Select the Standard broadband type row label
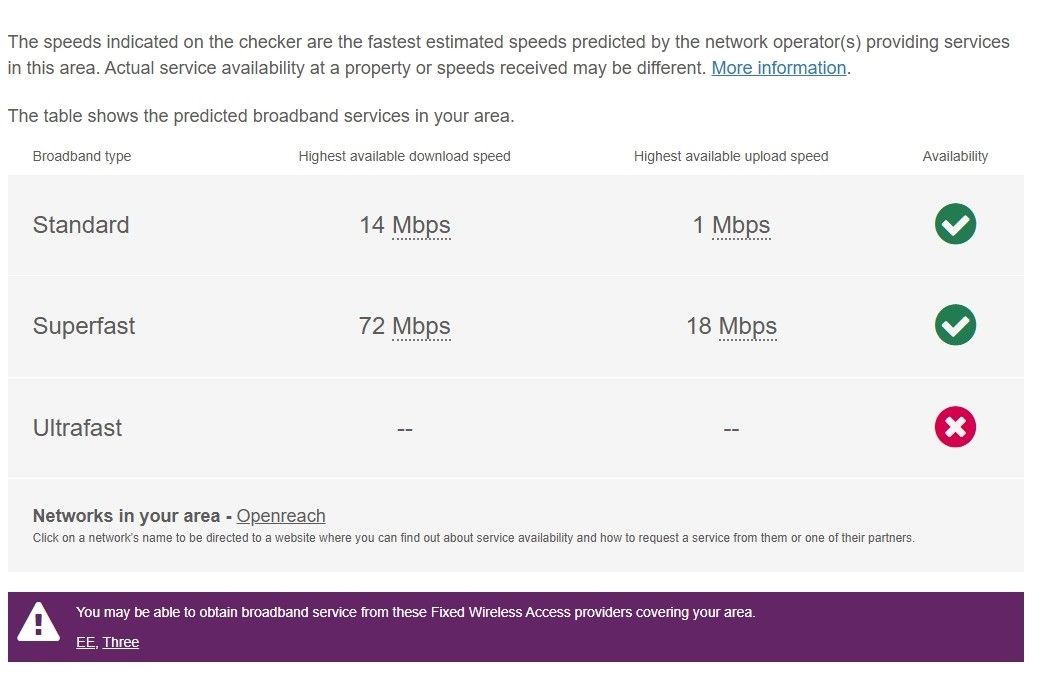The height and width of the screenshot is (675, 1046). [x=81, y=225]
